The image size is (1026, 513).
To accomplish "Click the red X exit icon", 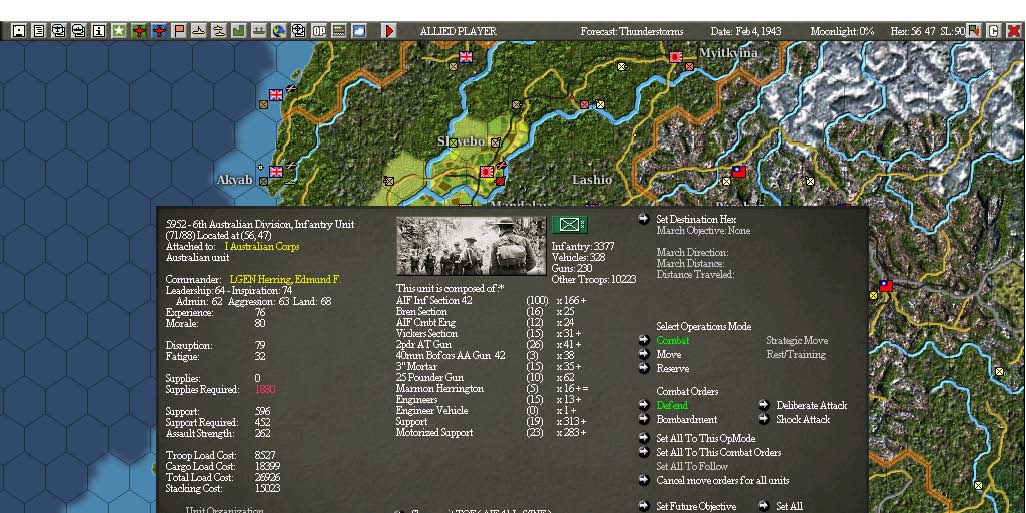I will [x=1014, y=31].
